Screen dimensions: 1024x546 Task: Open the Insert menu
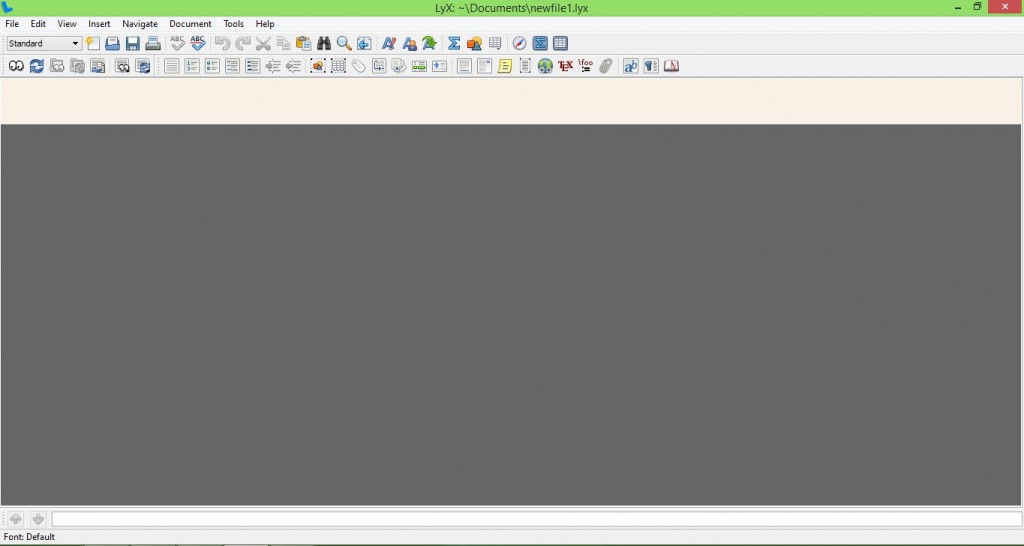(99, 24)
